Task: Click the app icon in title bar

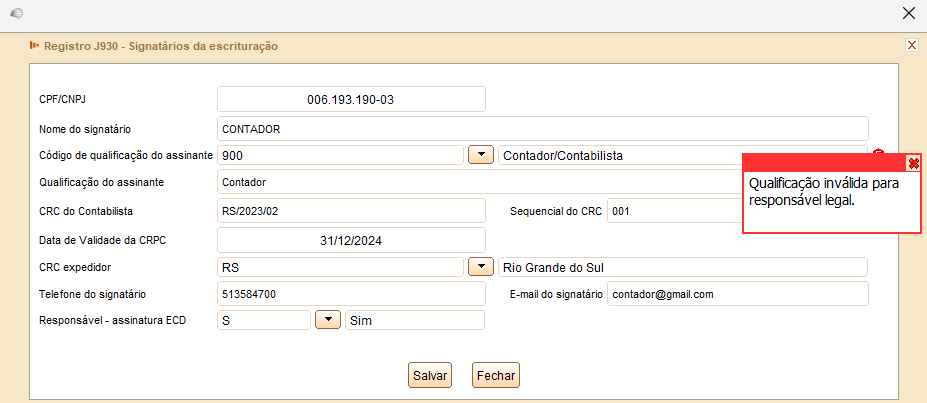Action: [16, 13]
